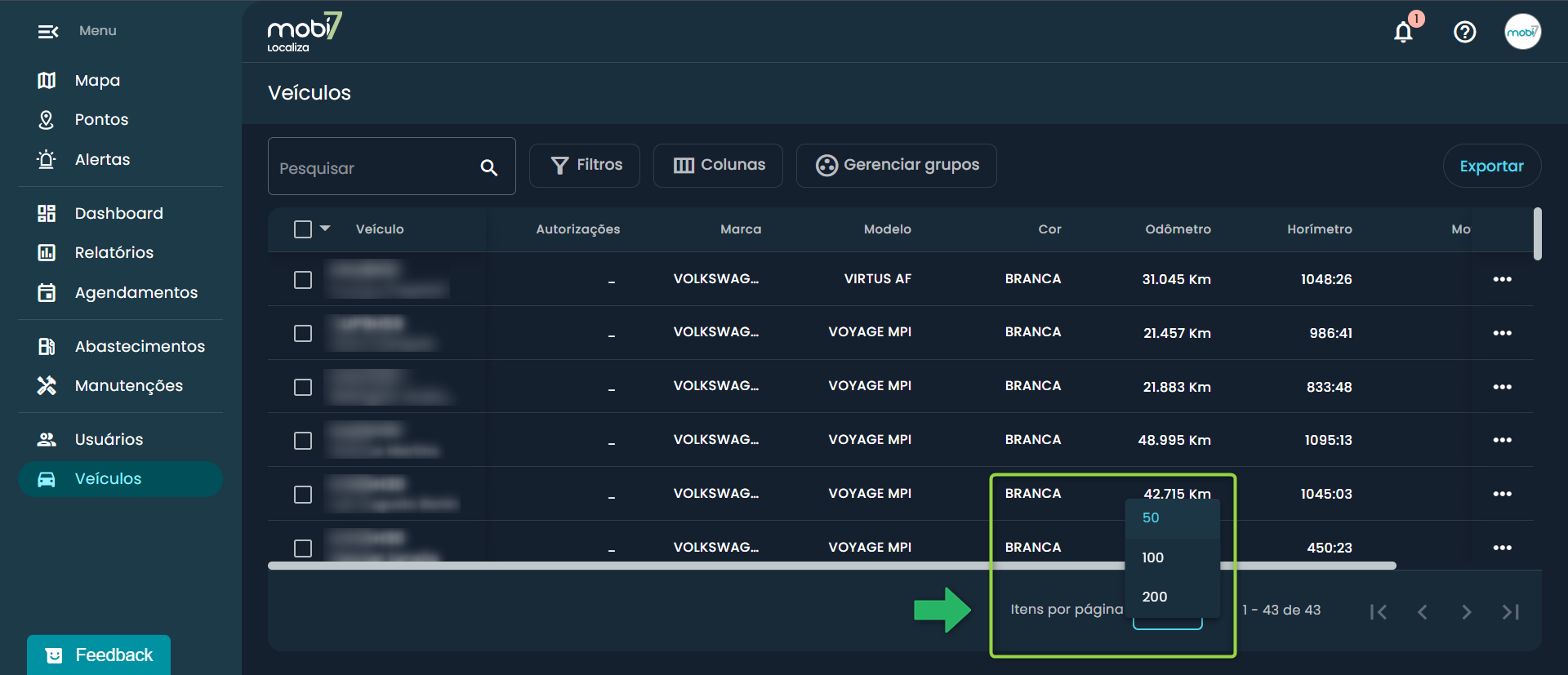Click the notification bell icon
The width and height of the screenshot is (1568, 675).
click(1403, 32)
